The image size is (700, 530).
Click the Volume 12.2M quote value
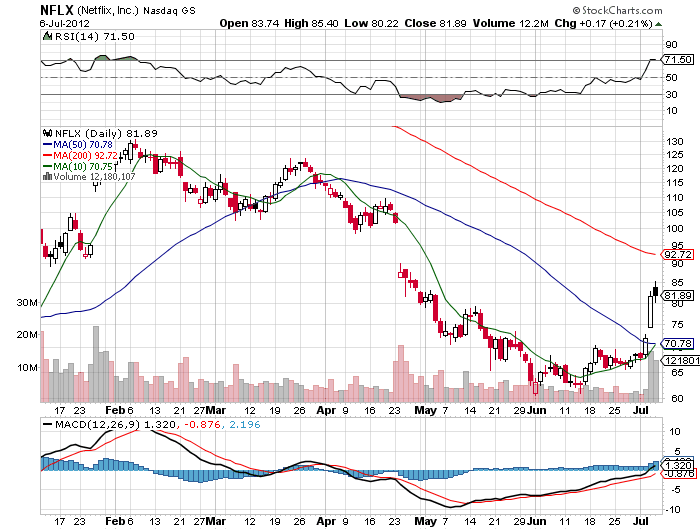511,23
